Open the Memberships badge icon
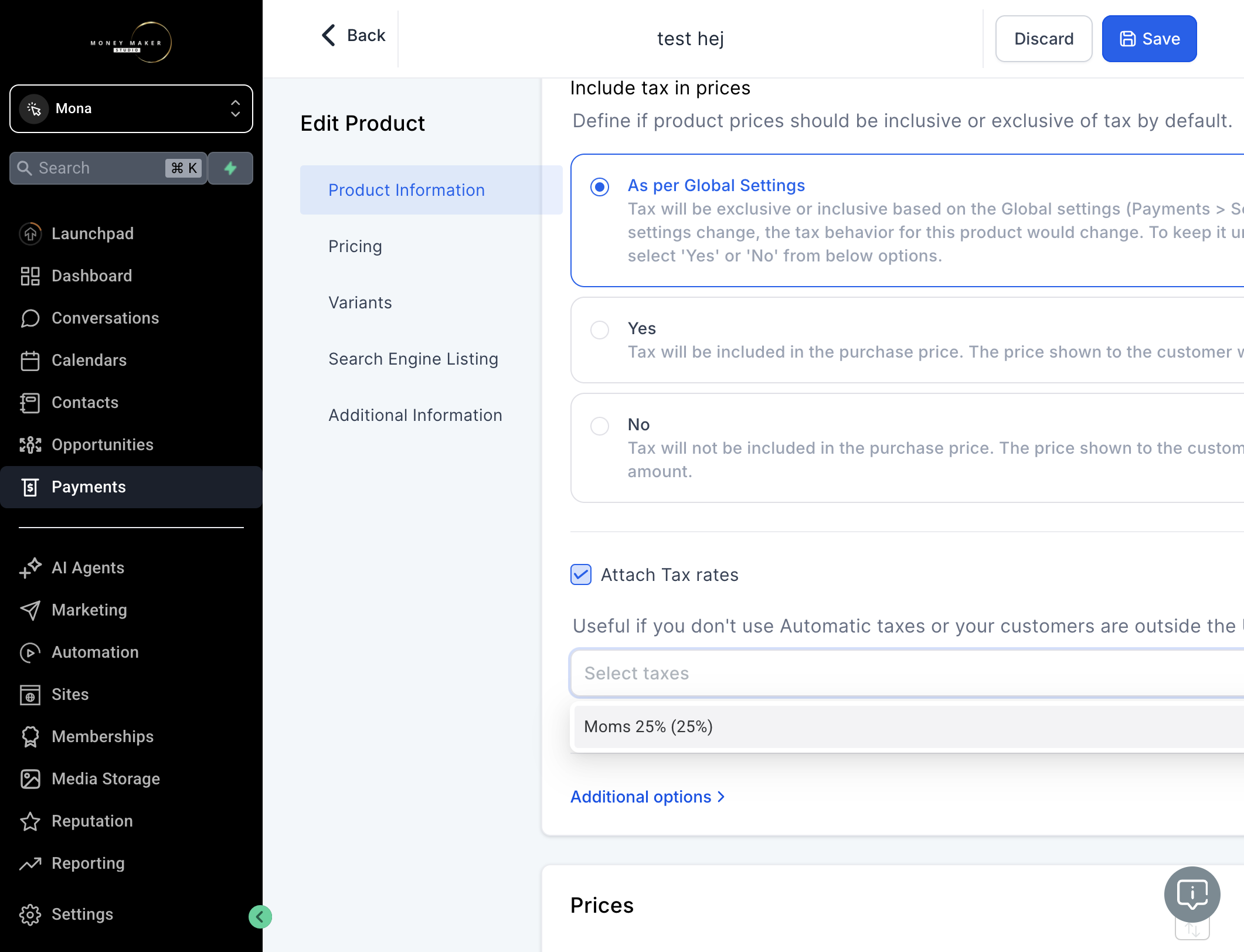This screenshot has height=952, width=1244. (x=30, y=736)
